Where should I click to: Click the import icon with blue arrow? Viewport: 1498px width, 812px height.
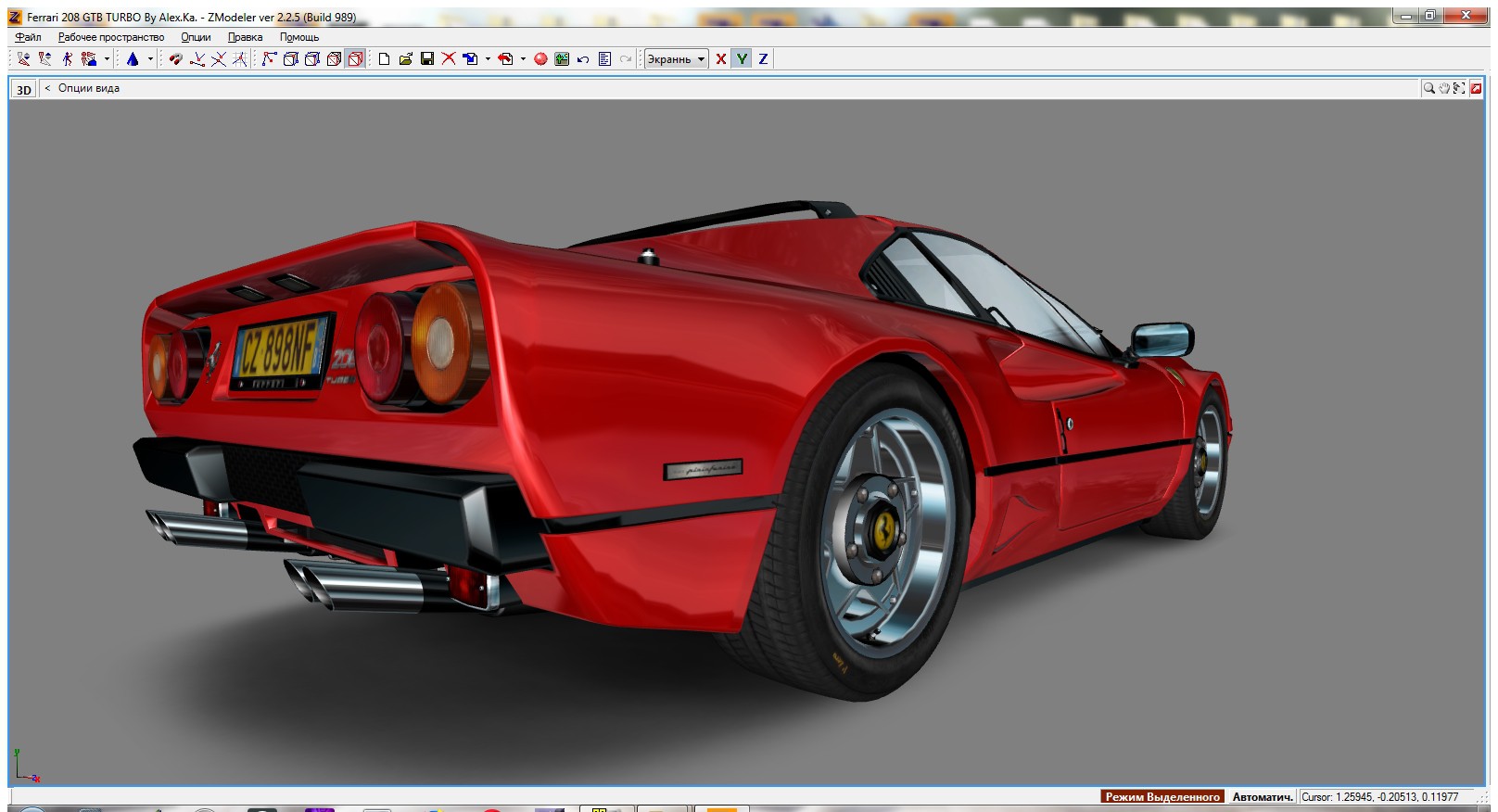(x=471, y=59)
